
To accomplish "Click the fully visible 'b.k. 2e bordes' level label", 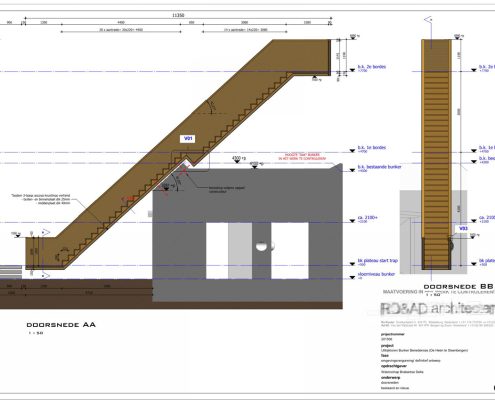I will 372,67.
